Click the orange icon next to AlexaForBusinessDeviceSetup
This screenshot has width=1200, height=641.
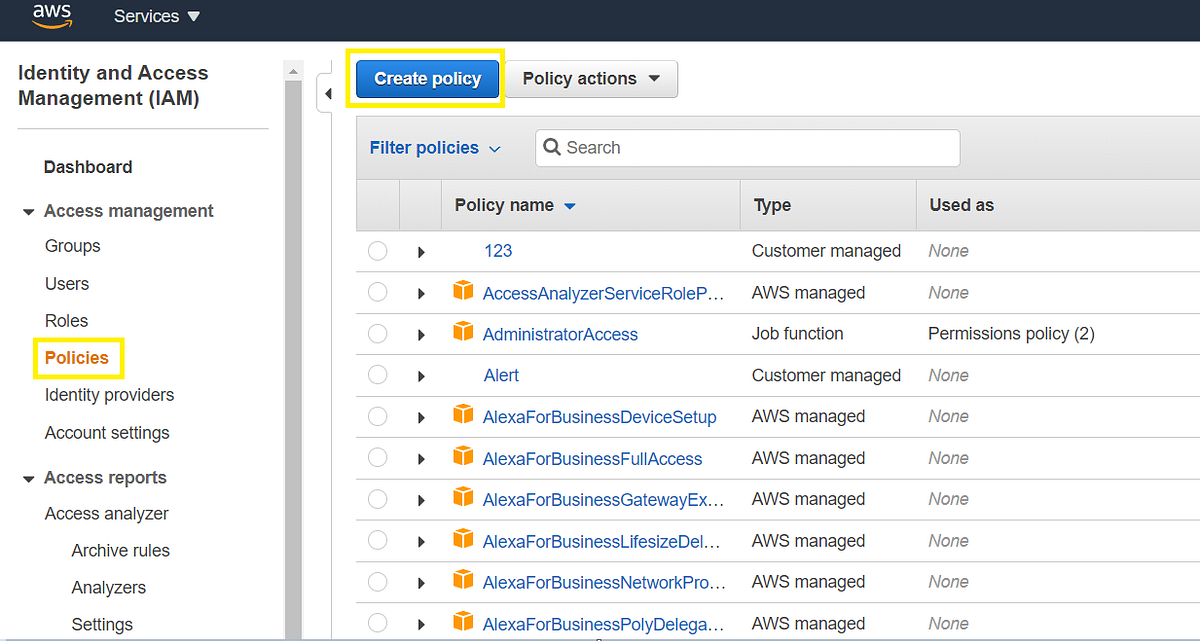pyautogui.click(x=463, y=416)
